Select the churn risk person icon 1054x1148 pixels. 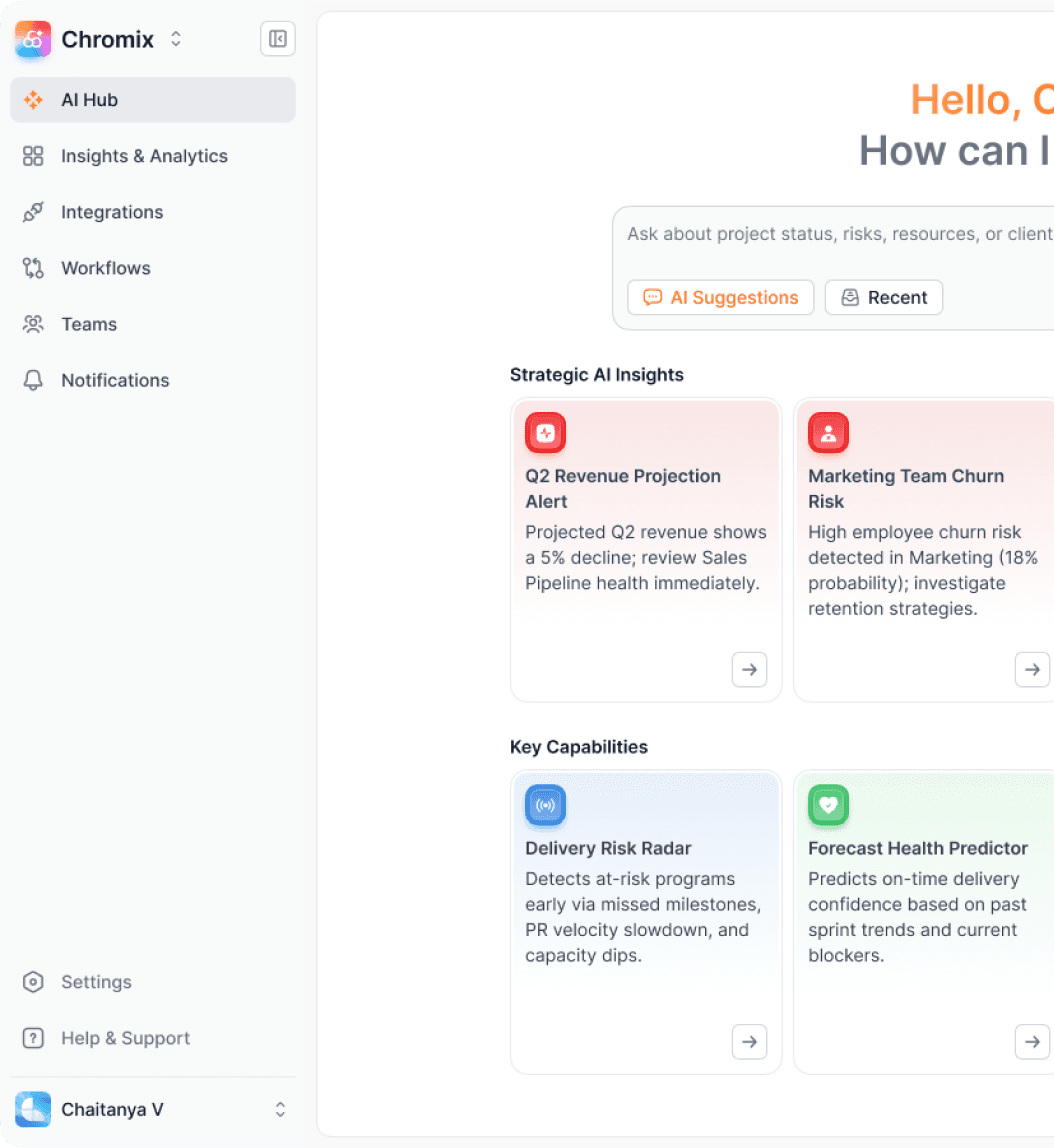point(828,433)
